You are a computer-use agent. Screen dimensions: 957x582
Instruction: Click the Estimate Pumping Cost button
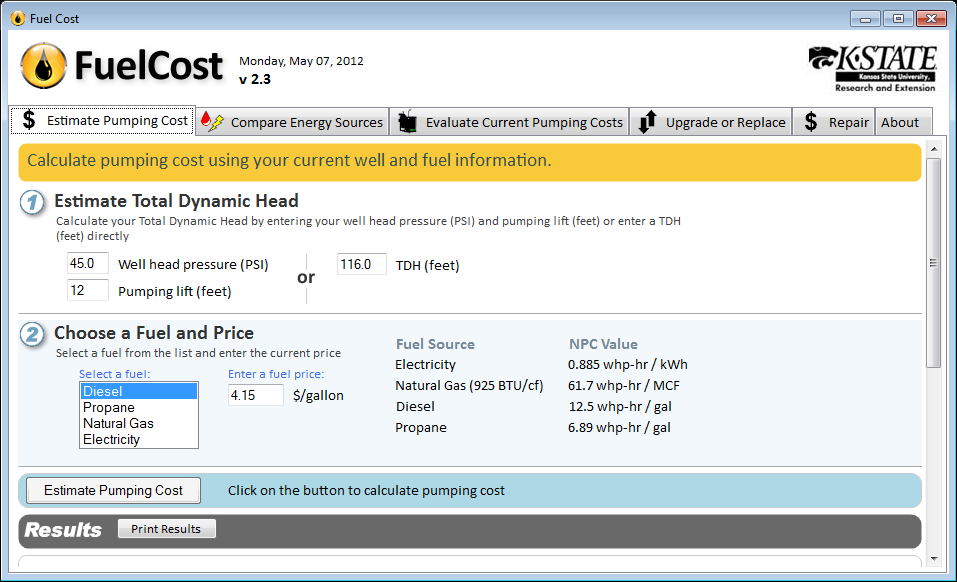click(114, 490)
